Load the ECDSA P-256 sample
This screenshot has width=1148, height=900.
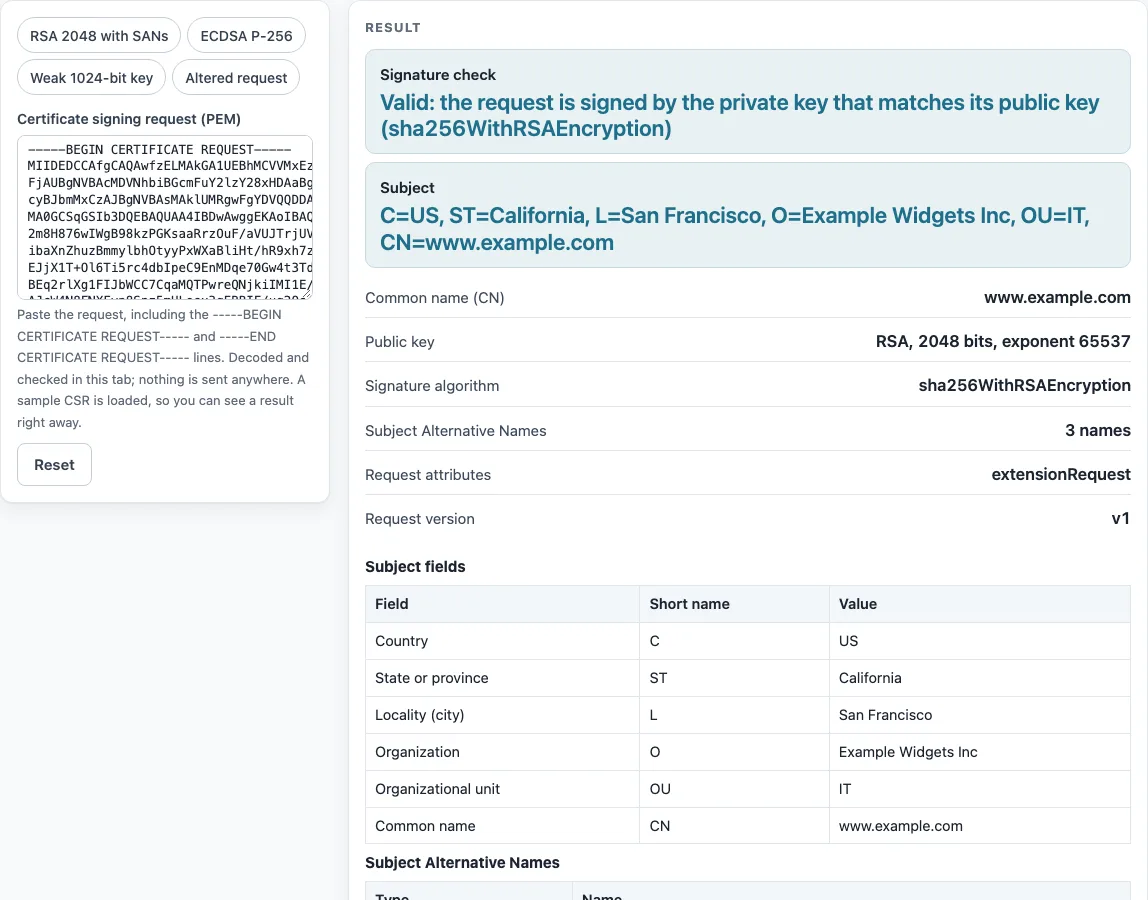pos(246,36)
